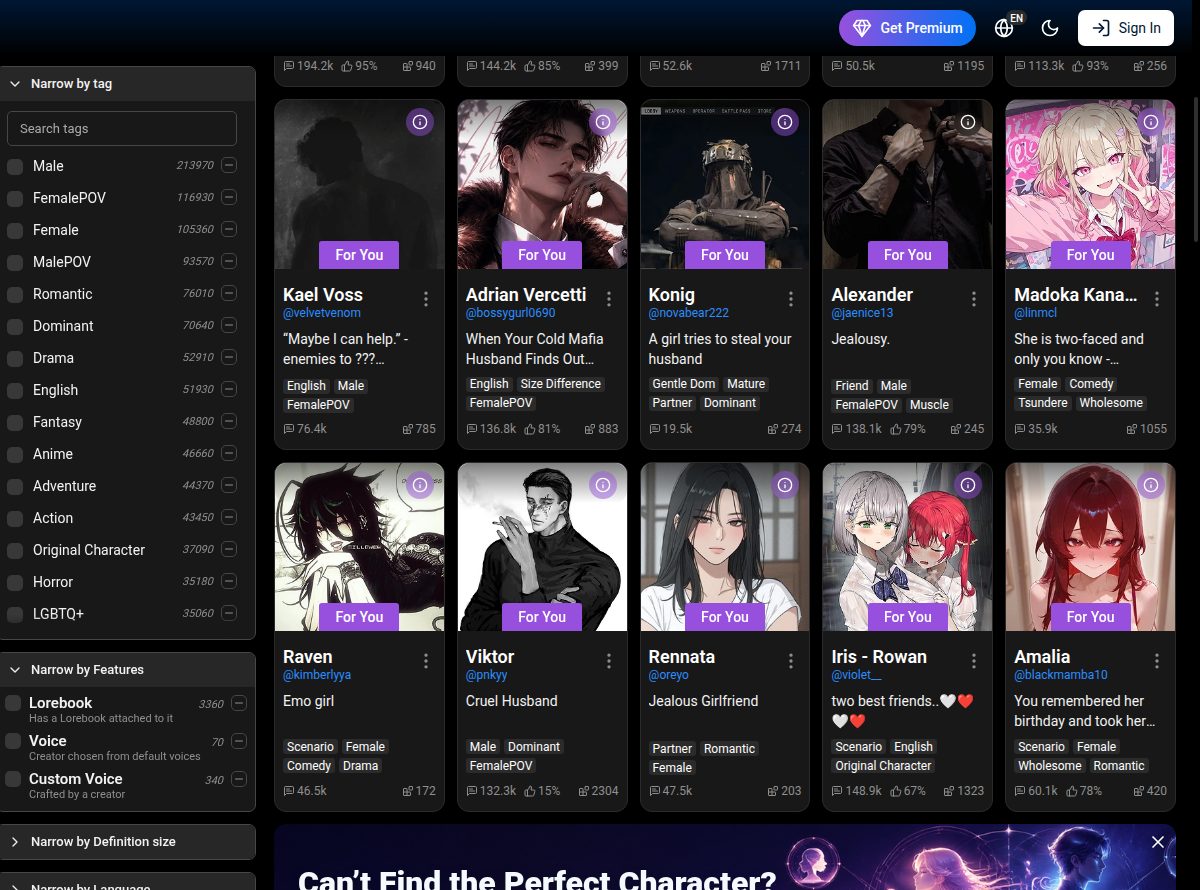Open three-dot menu for Viktor
The width and height of the screenshot is (1200, 890).
point(609,661)
